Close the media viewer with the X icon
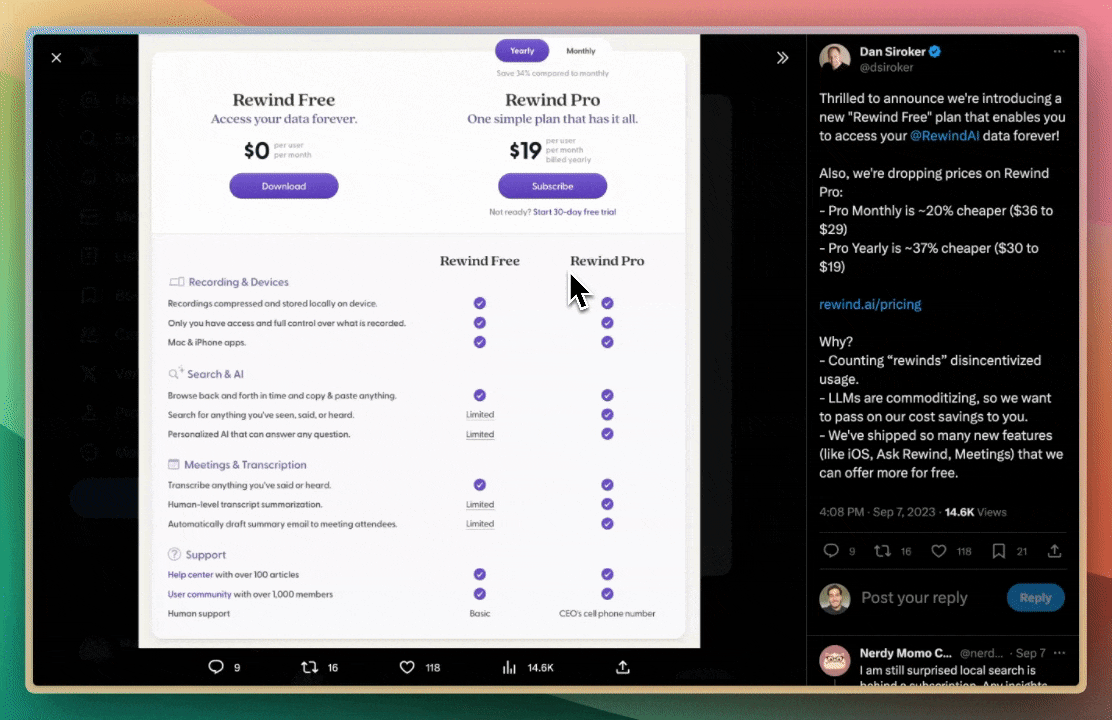The height and width of the screenshot is (720, 1112). [x=57, y=57]
